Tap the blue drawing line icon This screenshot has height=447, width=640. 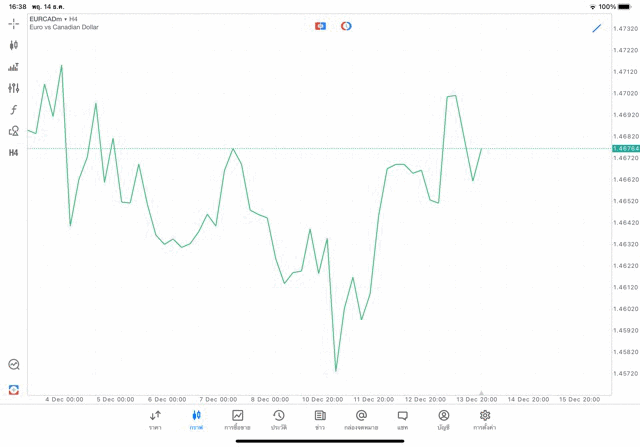[x=597, y=28]
